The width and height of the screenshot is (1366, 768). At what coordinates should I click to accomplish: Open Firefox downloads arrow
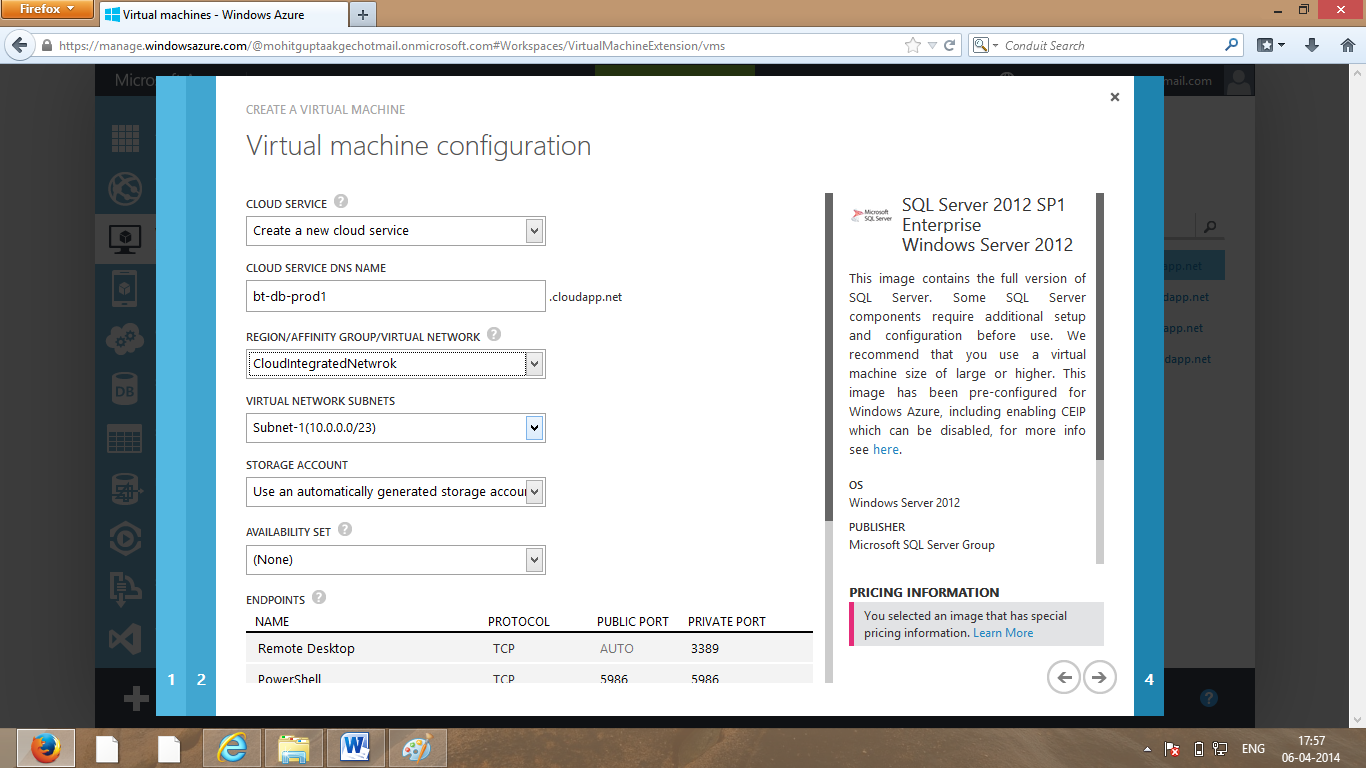point(1312,46)
